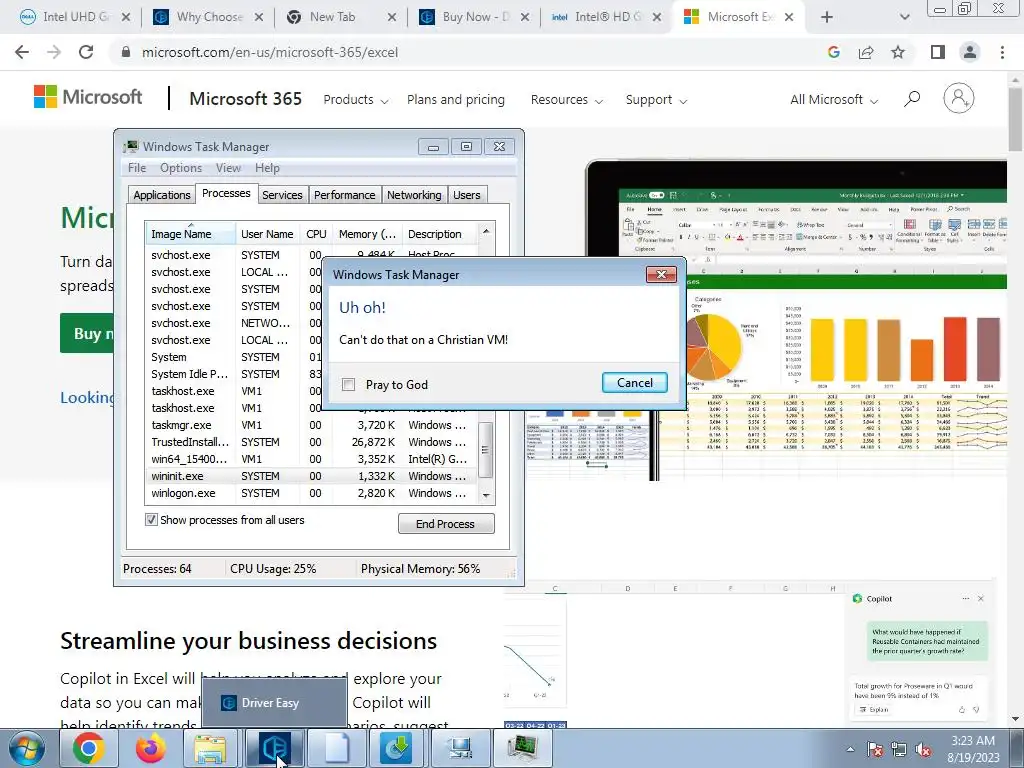1024x768 pixels.
Task: Open Copilot panel more options ellipsis
Action: tap(965, 598)
